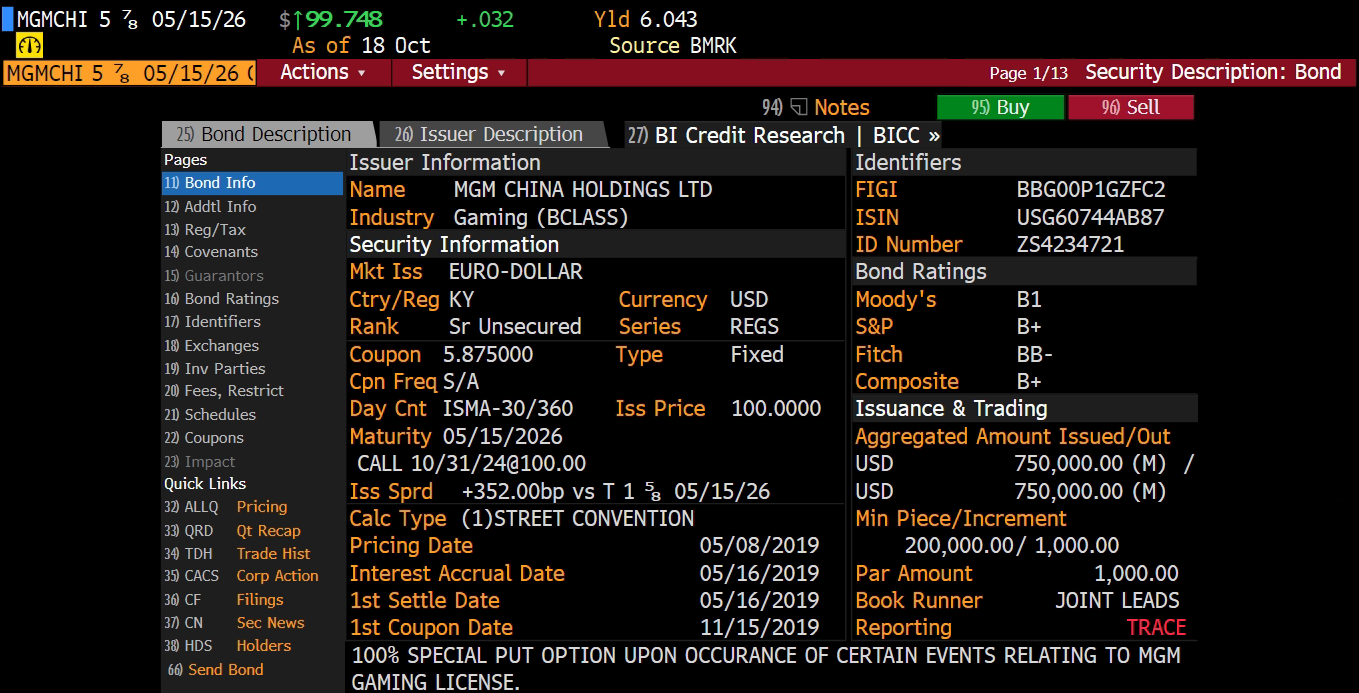Click the Pricing Date 05/08/2019

759,546
